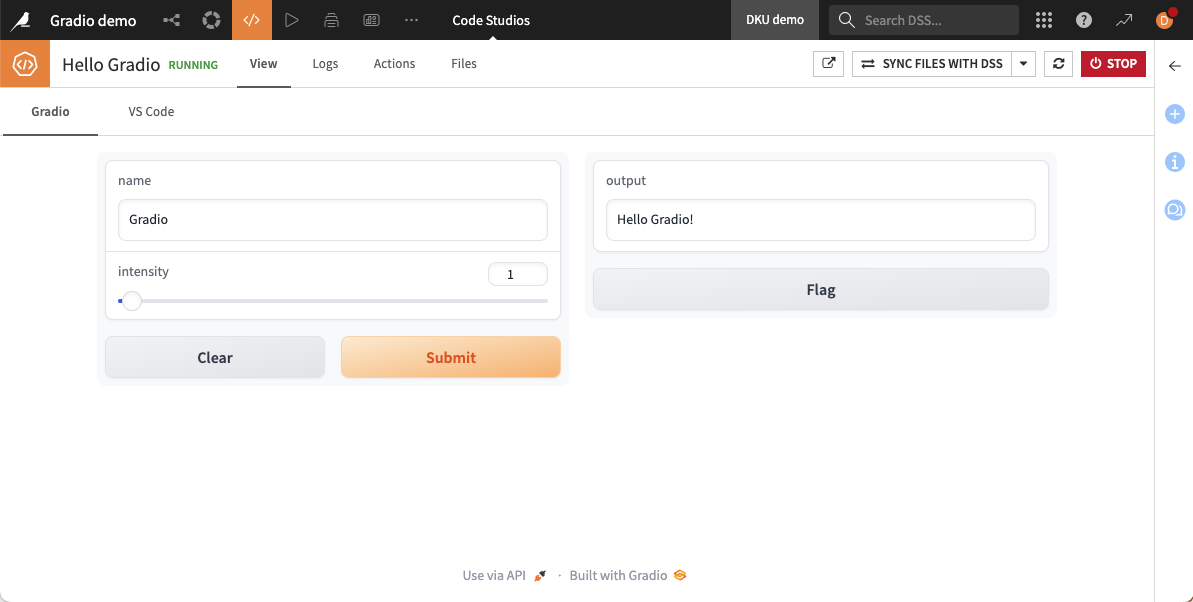Click the Hello Gradio studio title

pos(111,65)
